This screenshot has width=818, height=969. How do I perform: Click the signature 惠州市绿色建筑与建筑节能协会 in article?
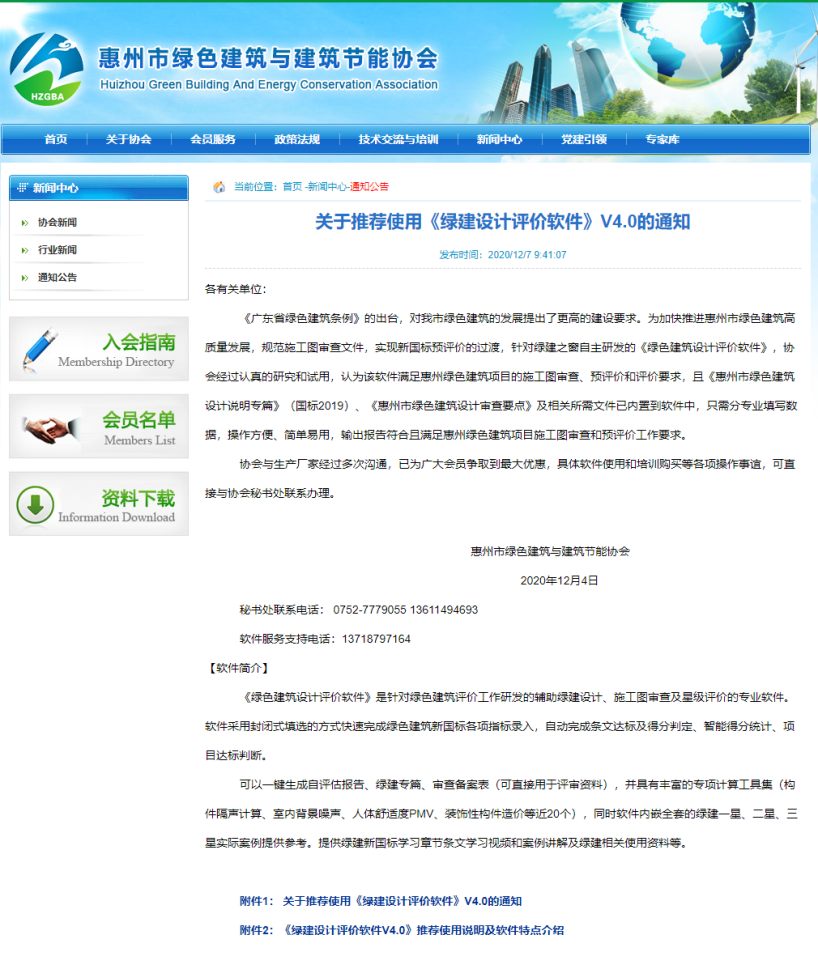click(550, 551)
